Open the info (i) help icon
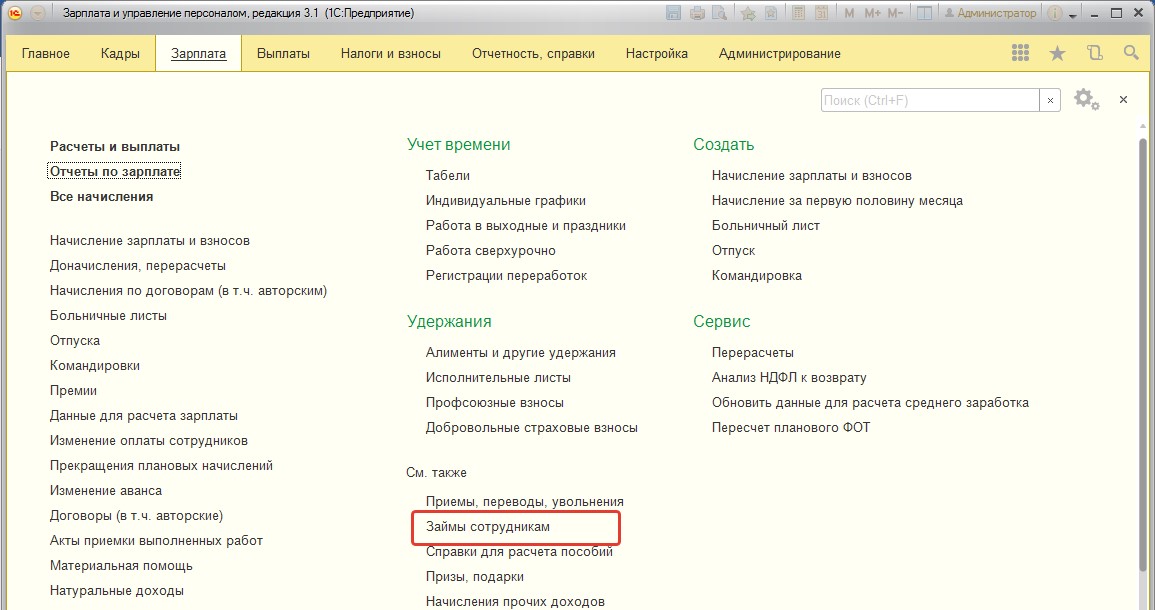The image size is (1155, 610). click(x=1055, y=13)
